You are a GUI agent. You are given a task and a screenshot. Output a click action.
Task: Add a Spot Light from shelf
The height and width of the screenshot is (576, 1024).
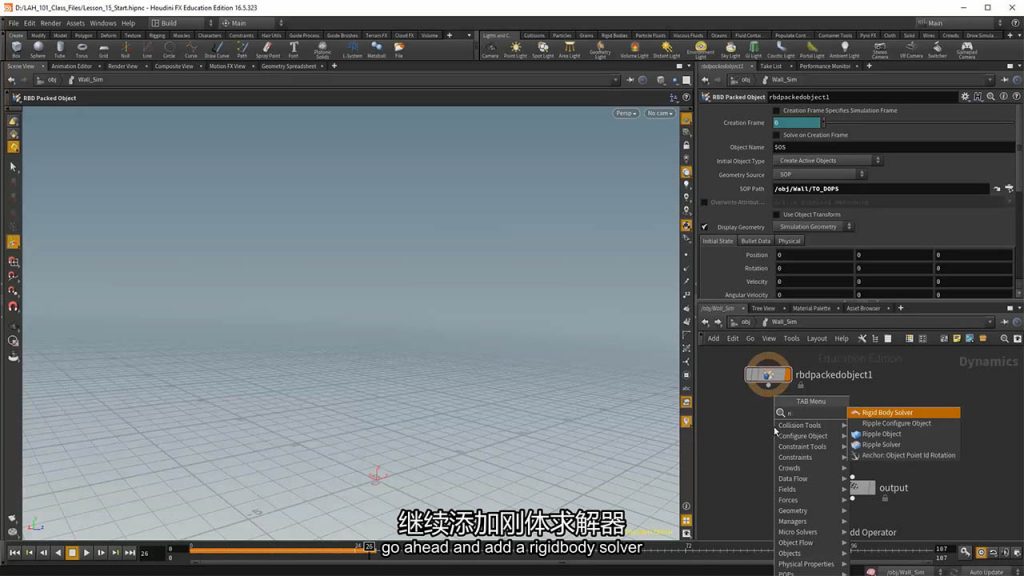[543, 50]
